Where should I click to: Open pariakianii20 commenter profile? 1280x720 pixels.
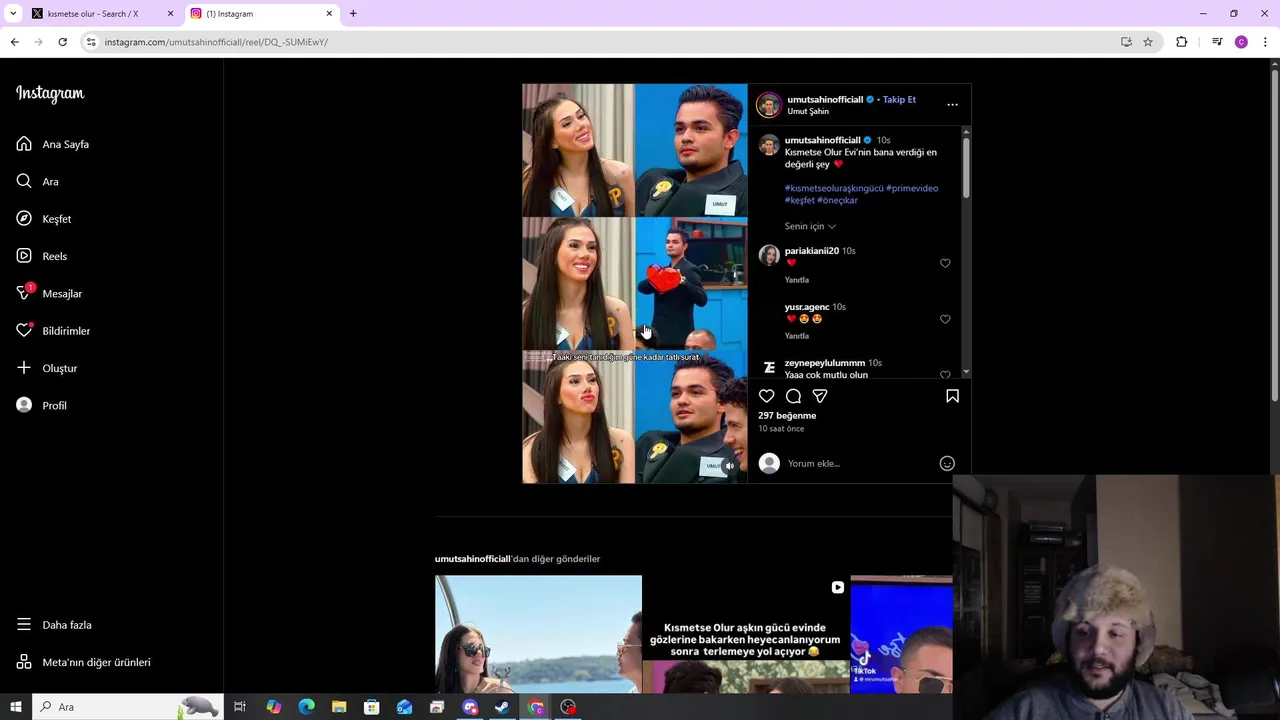pyautogui.click(x=811, y=251)
